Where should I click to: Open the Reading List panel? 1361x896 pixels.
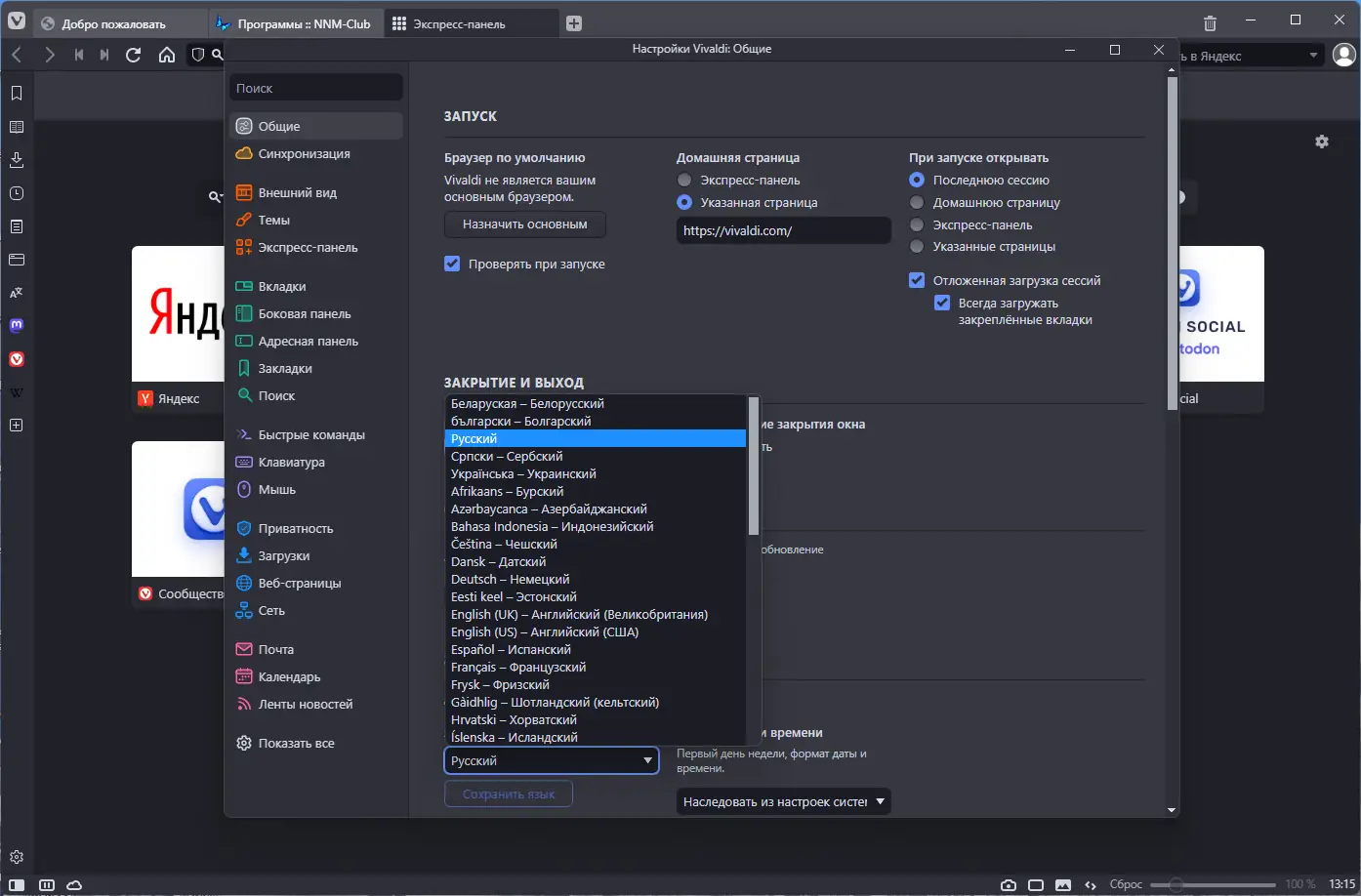[x=17, y=127]
